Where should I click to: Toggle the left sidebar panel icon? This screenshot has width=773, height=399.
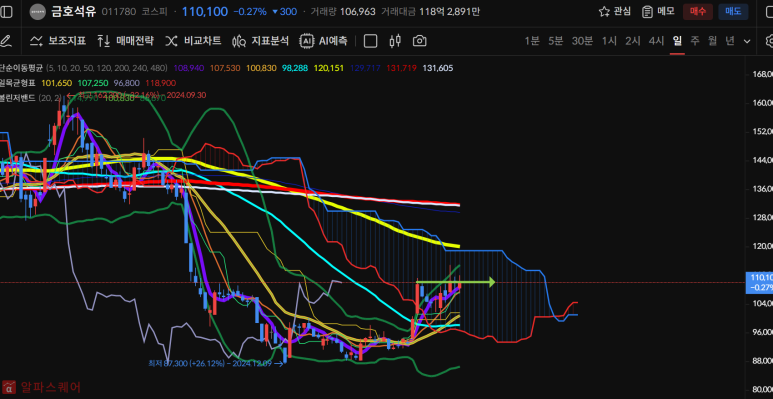6,12
